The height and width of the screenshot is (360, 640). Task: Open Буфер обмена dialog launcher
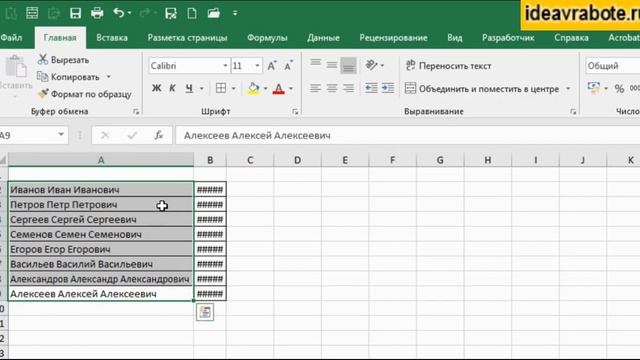click(x=136, y=112)
